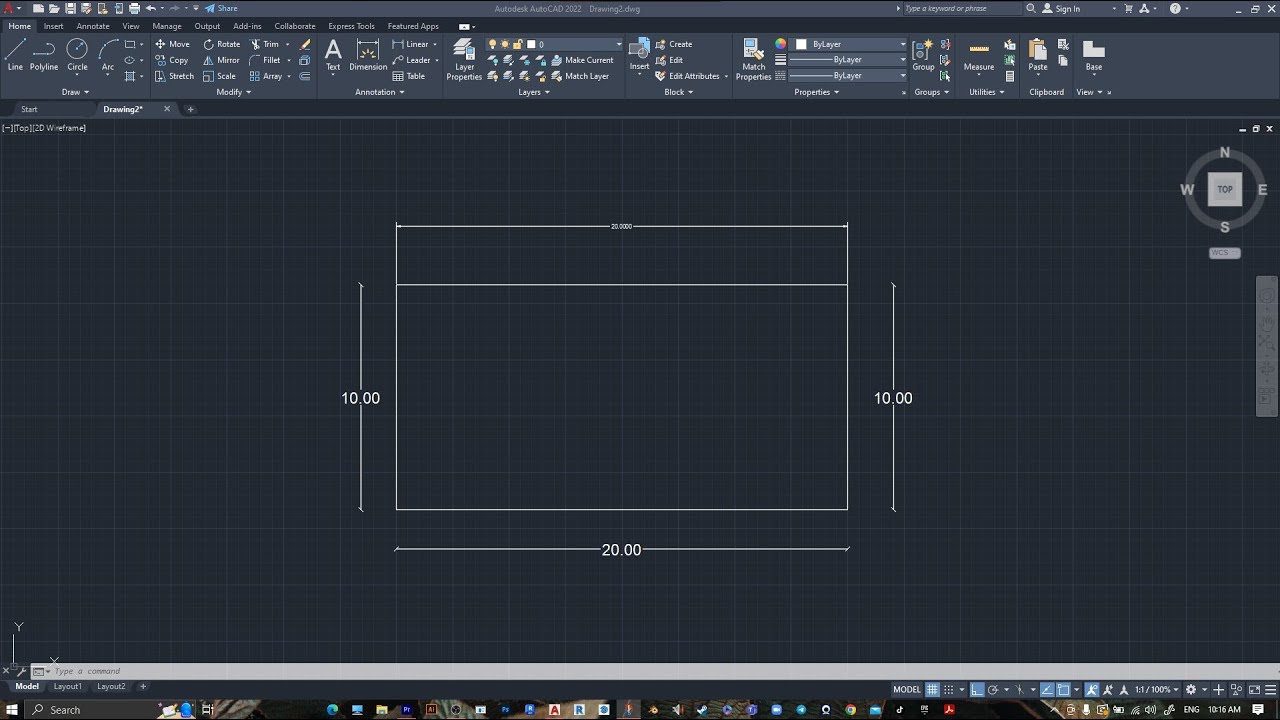Open the Layer Properties manager

[x=464, y=57]
